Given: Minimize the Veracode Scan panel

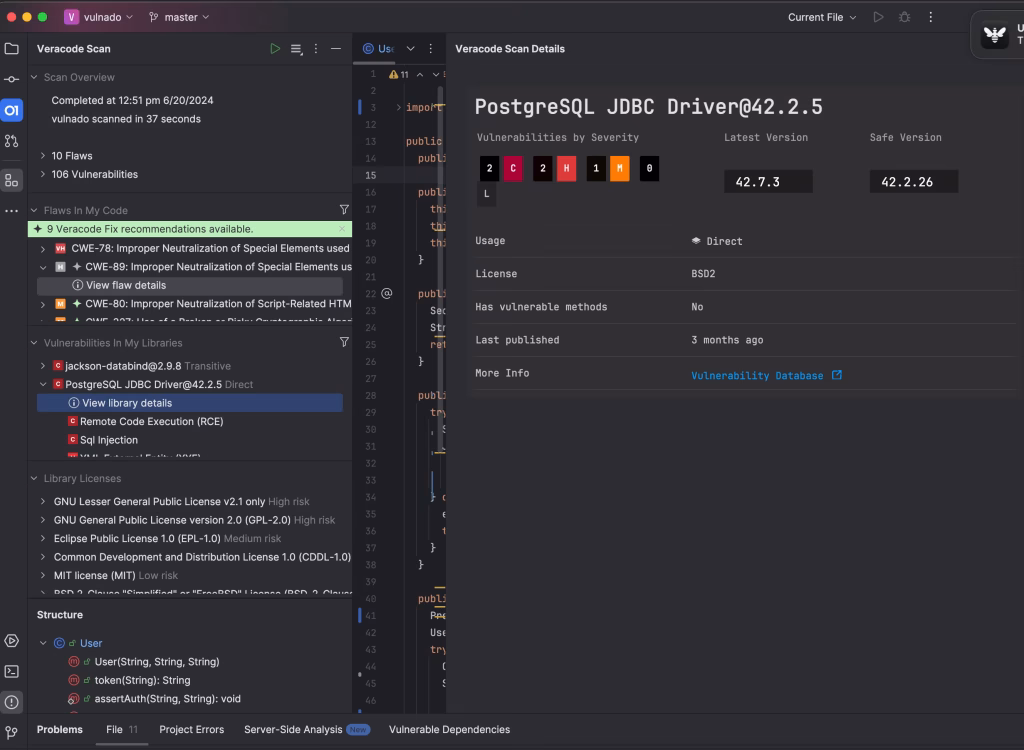Looking at the screenshot, I should 336,49.
